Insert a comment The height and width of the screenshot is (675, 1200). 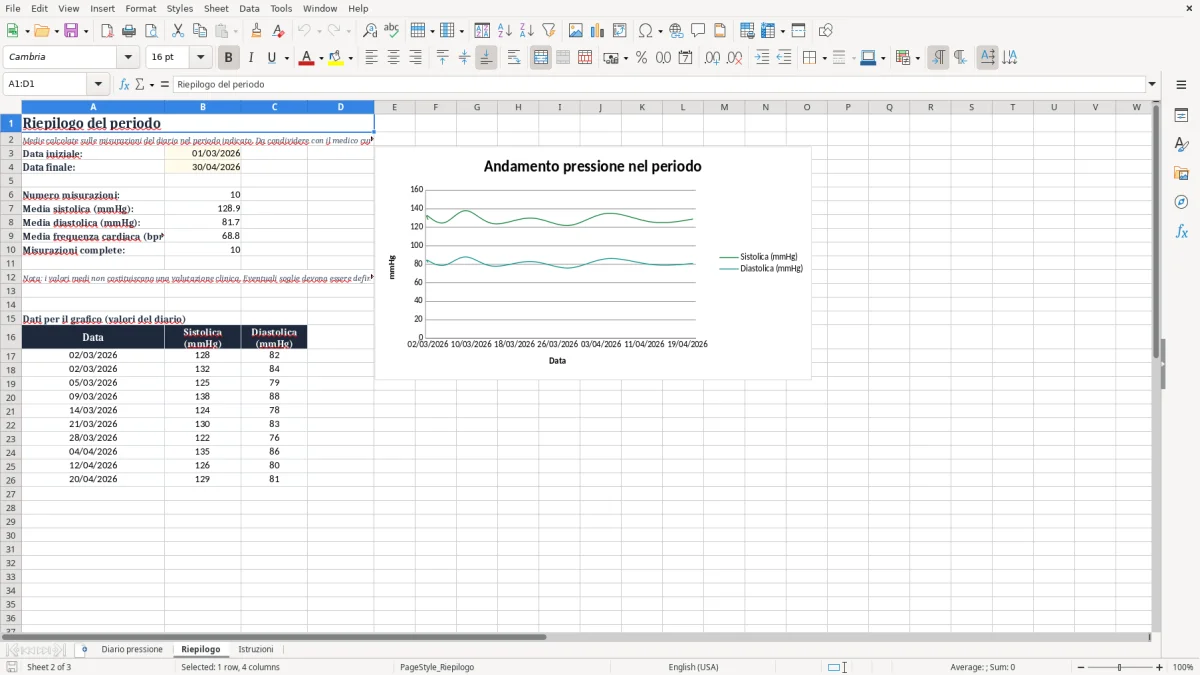coord(698,31)
